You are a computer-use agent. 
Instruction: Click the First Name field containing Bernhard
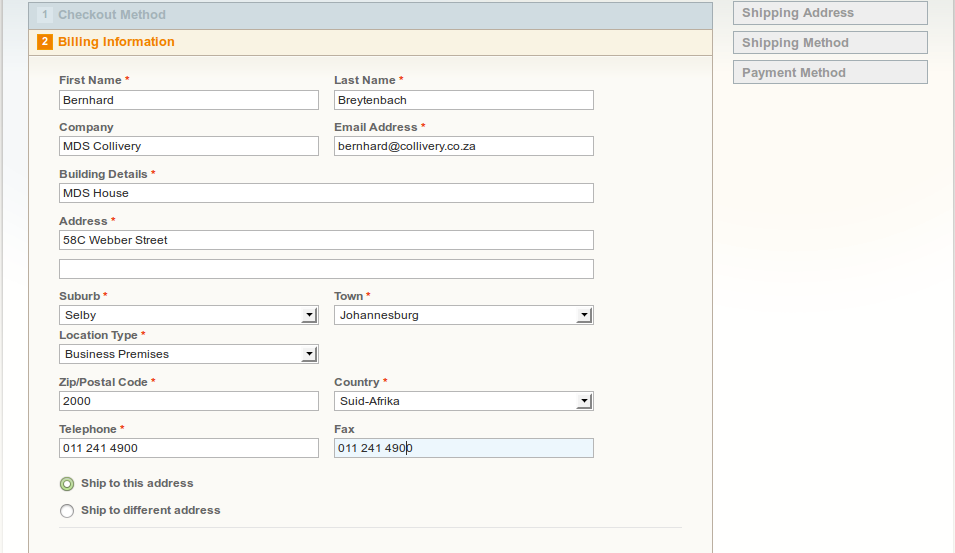click(x=188, y=100)
